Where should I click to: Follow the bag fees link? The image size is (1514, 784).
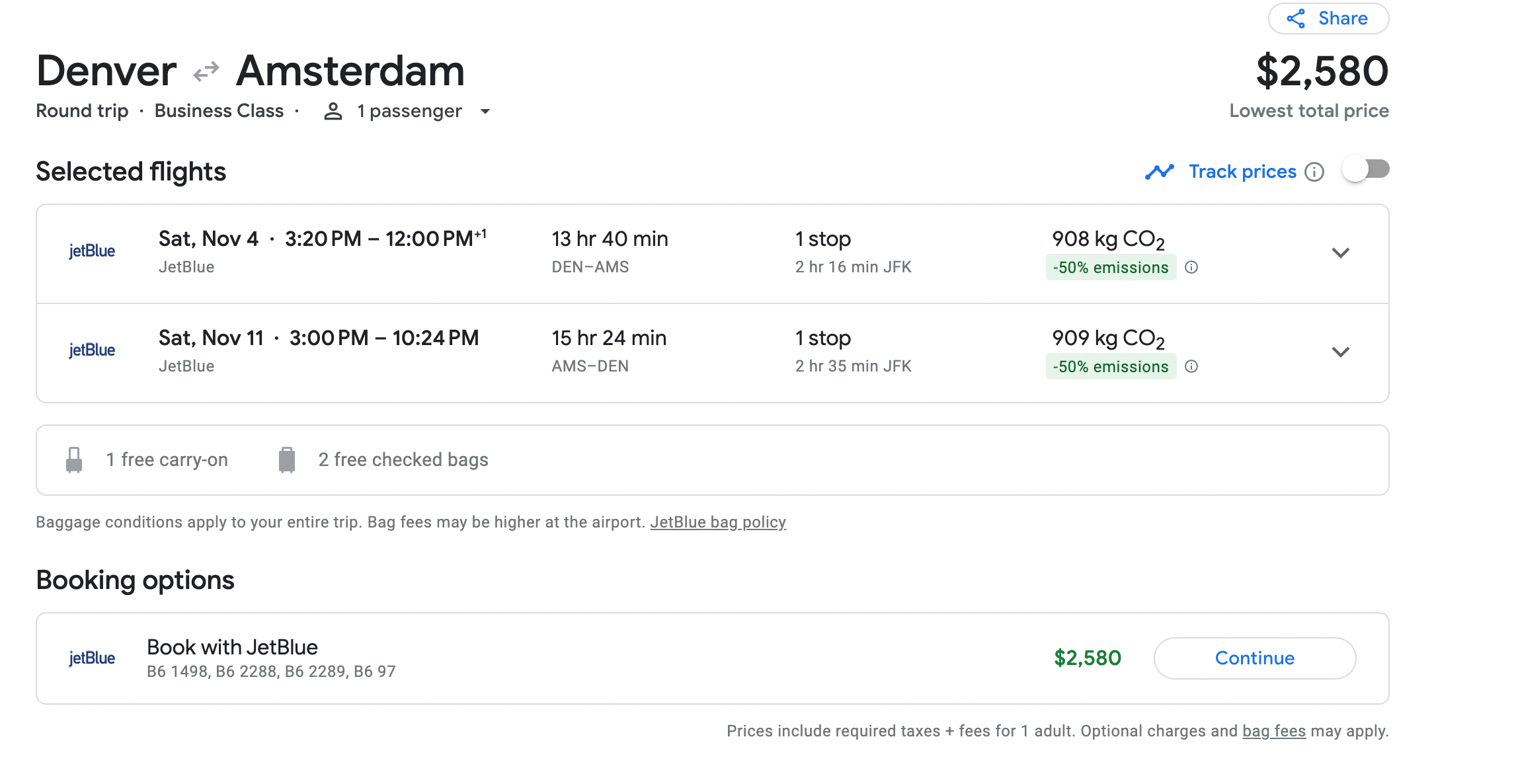pos(1274,731)
